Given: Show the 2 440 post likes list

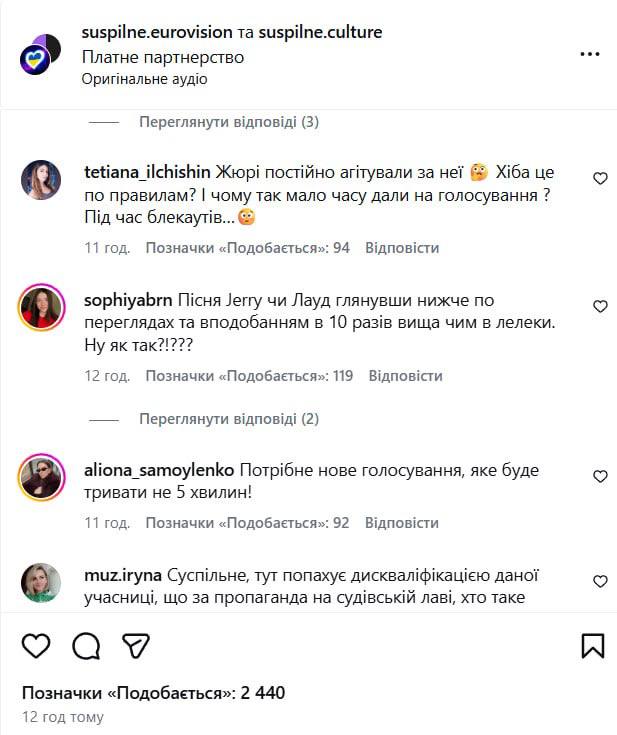Looking at the screenshot, I should tap(154, 693).
